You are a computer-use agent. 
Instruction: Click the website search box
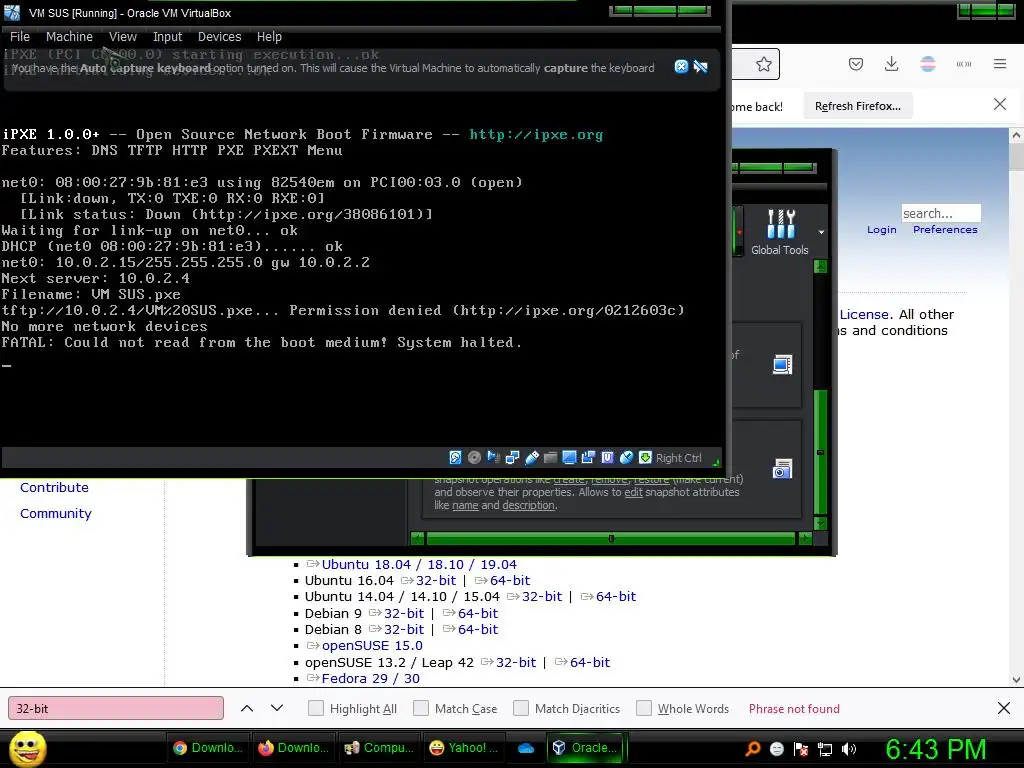coord(940,214)
